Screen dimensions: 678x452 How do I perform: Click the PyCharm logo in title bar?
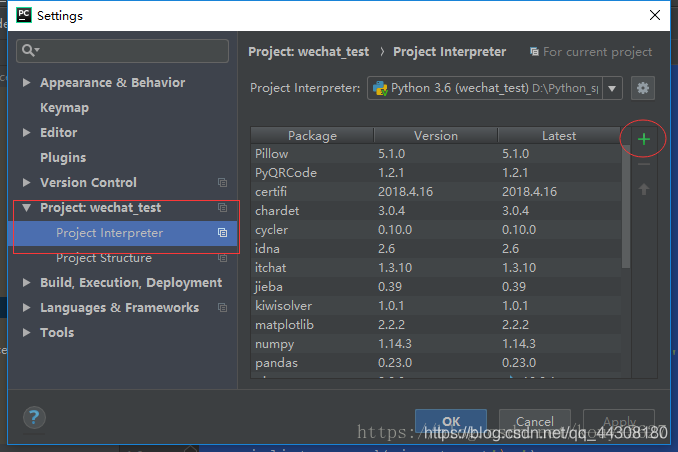pyautogui.click(x=24, y=15)
